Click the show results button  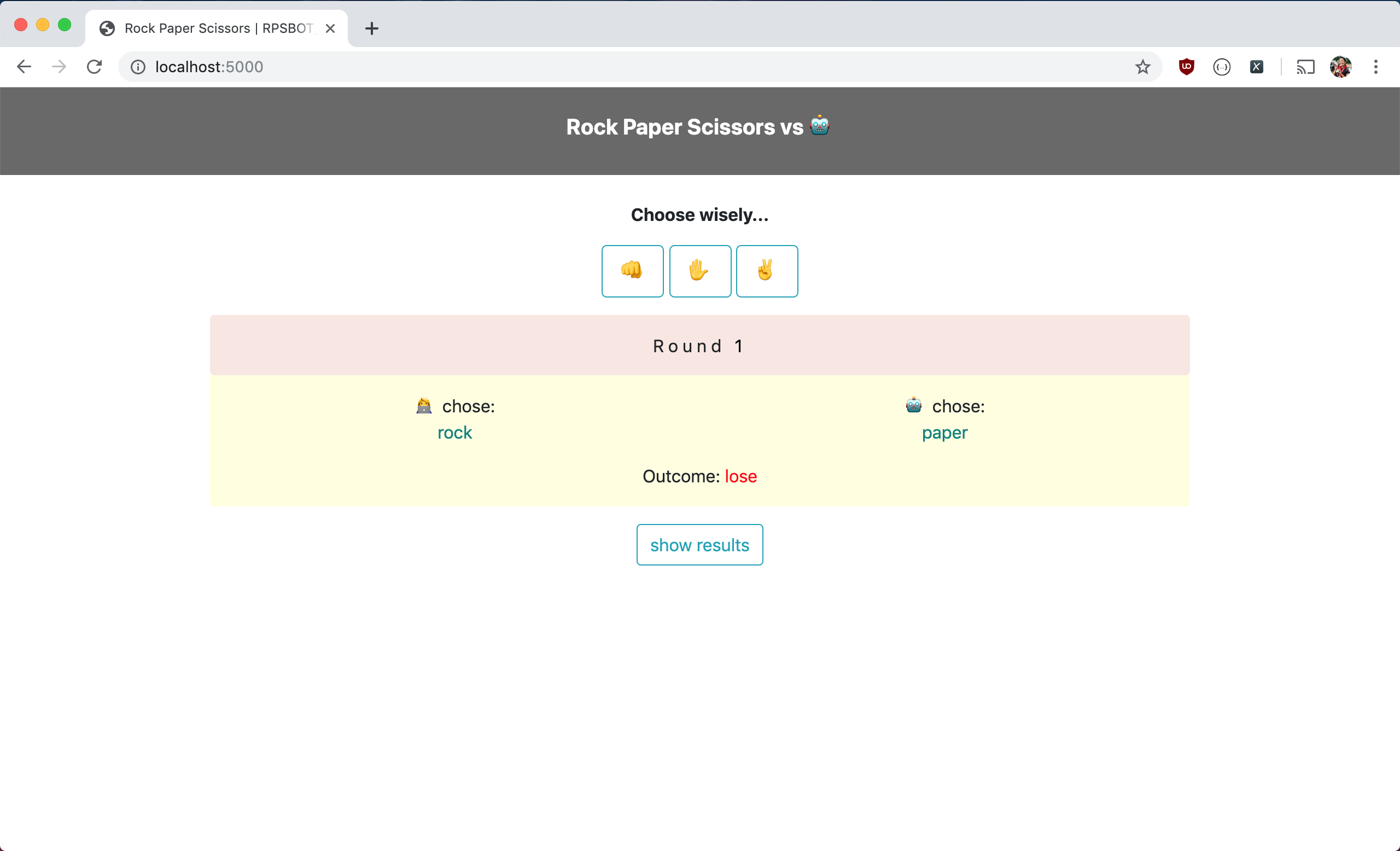(699, 545)
